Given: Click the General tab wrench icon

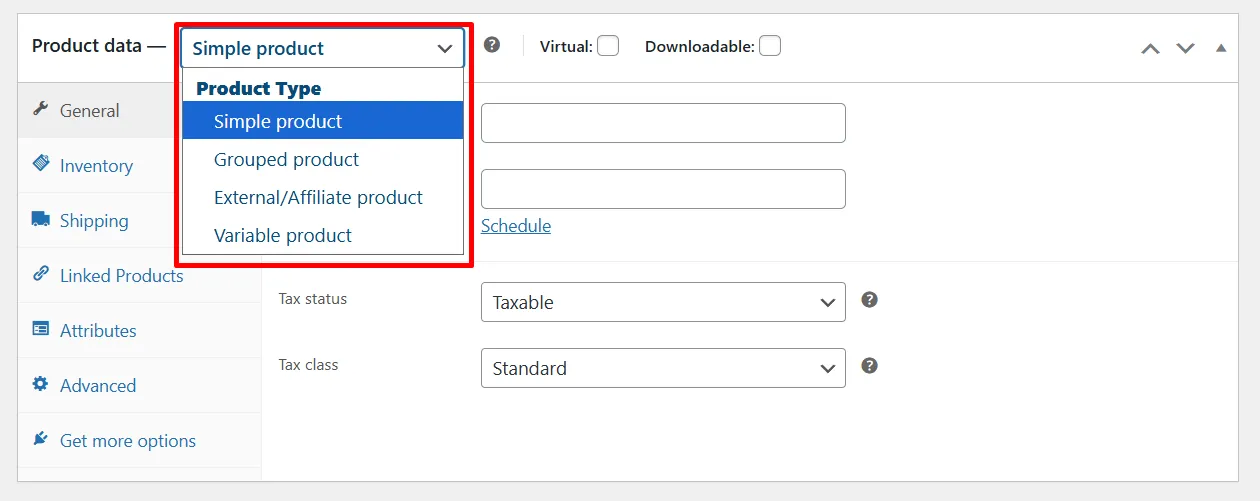Looking at the screenshot, I should [x=41, y=109].
